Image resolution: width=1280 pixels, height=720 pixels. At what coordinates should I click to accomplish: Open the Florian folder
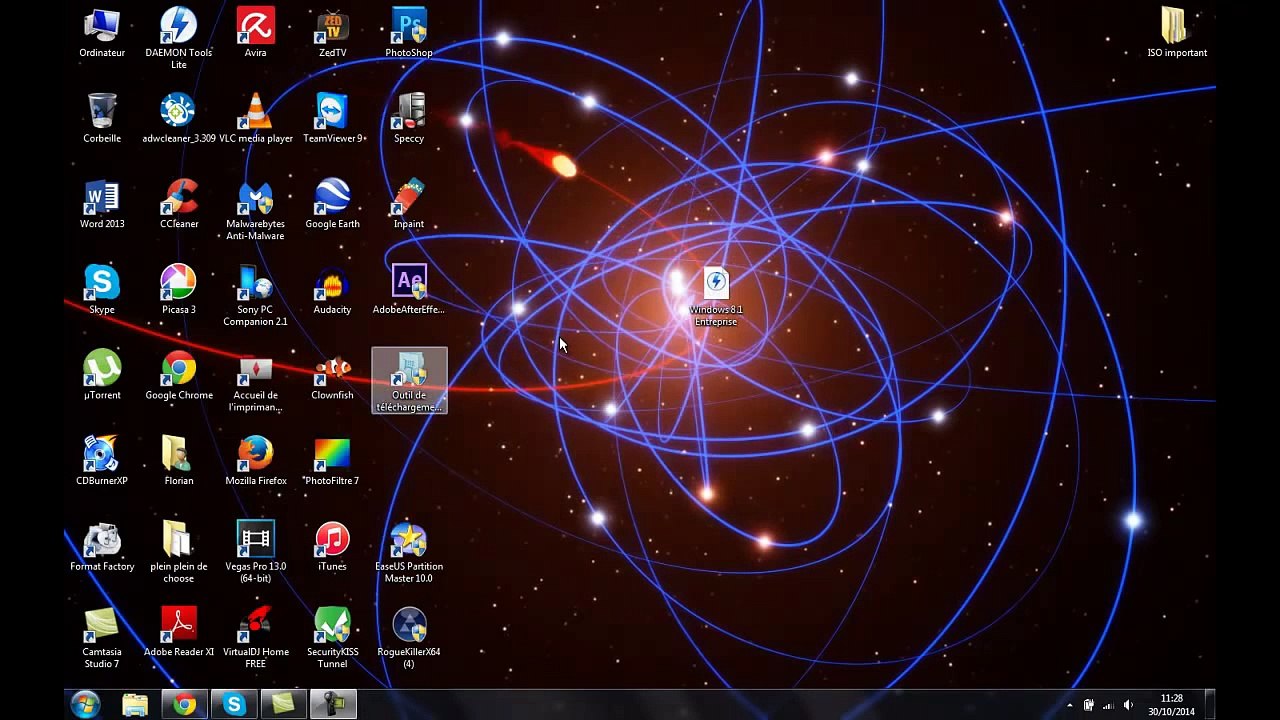pyautogui.click(x=179, y=461)
